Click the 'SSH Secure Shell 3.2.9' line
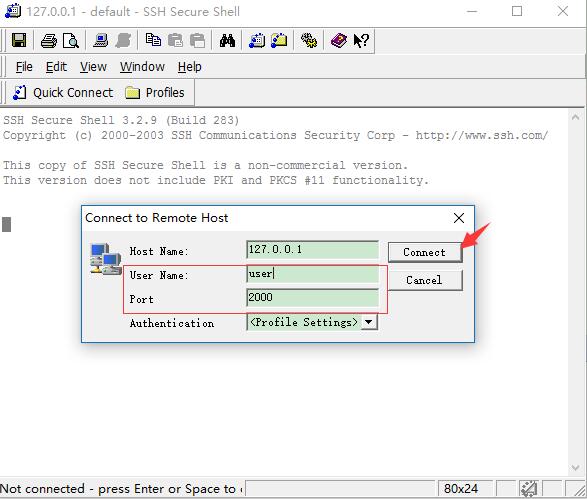Viewport: 587px width, 499px height. (x=121, y=120)
